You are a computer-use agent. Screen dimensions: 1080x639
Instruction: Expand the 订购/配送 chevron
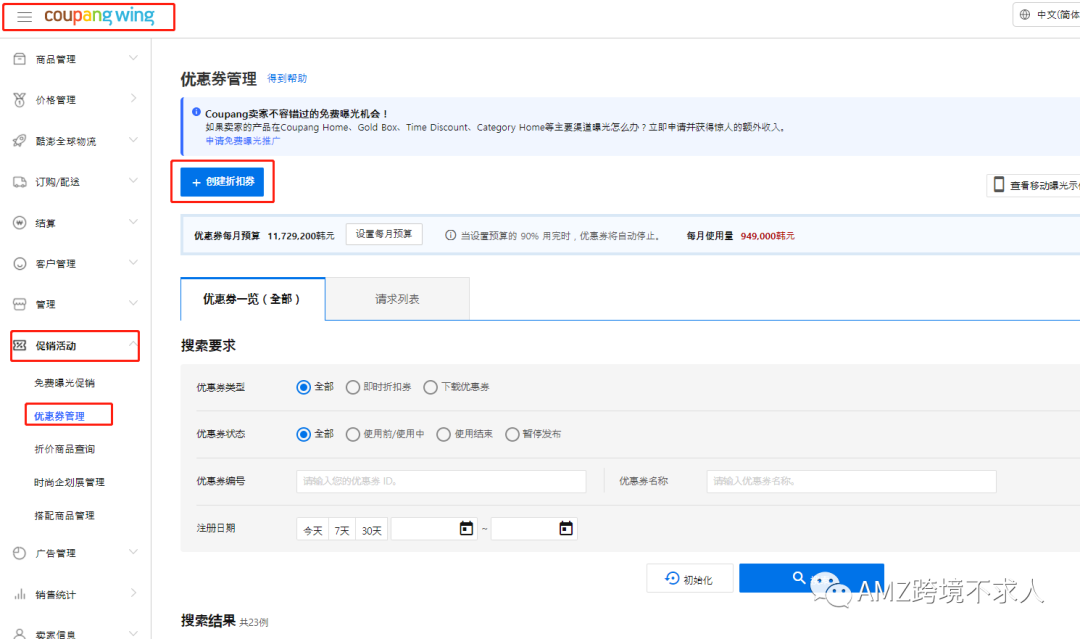(x=133, y=180)
